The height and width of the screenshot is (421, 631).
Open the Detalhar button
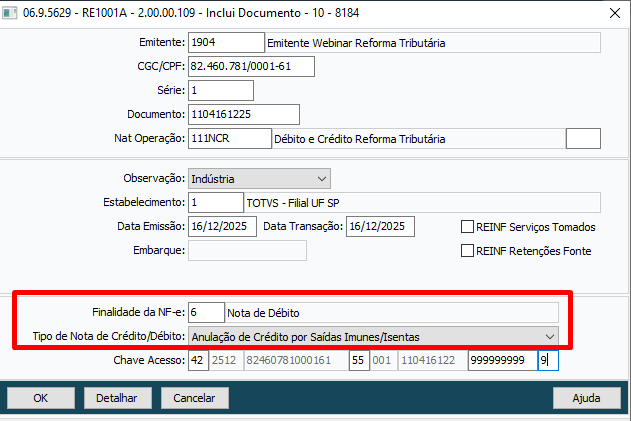118,398
